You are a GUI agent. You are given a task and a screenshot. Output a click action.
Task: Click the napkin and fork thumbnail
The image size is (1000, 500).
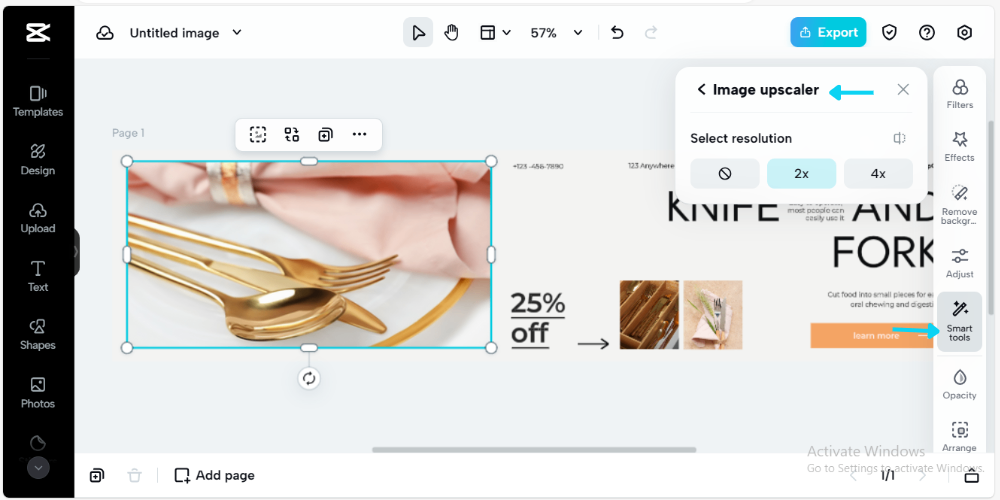pos(713,314)
